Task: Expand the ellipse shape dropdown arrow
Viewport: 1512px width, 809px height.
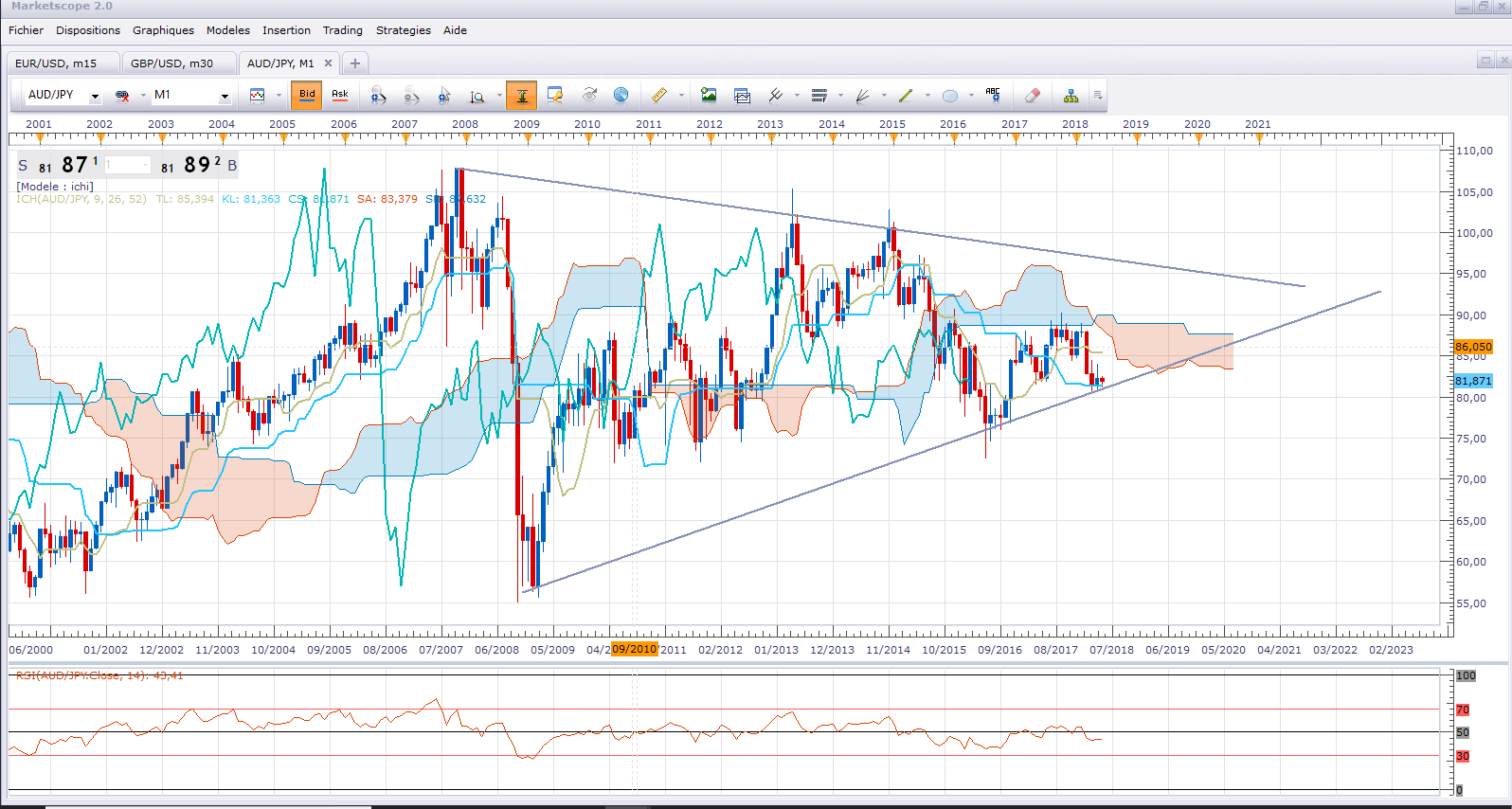Action: 971,96
